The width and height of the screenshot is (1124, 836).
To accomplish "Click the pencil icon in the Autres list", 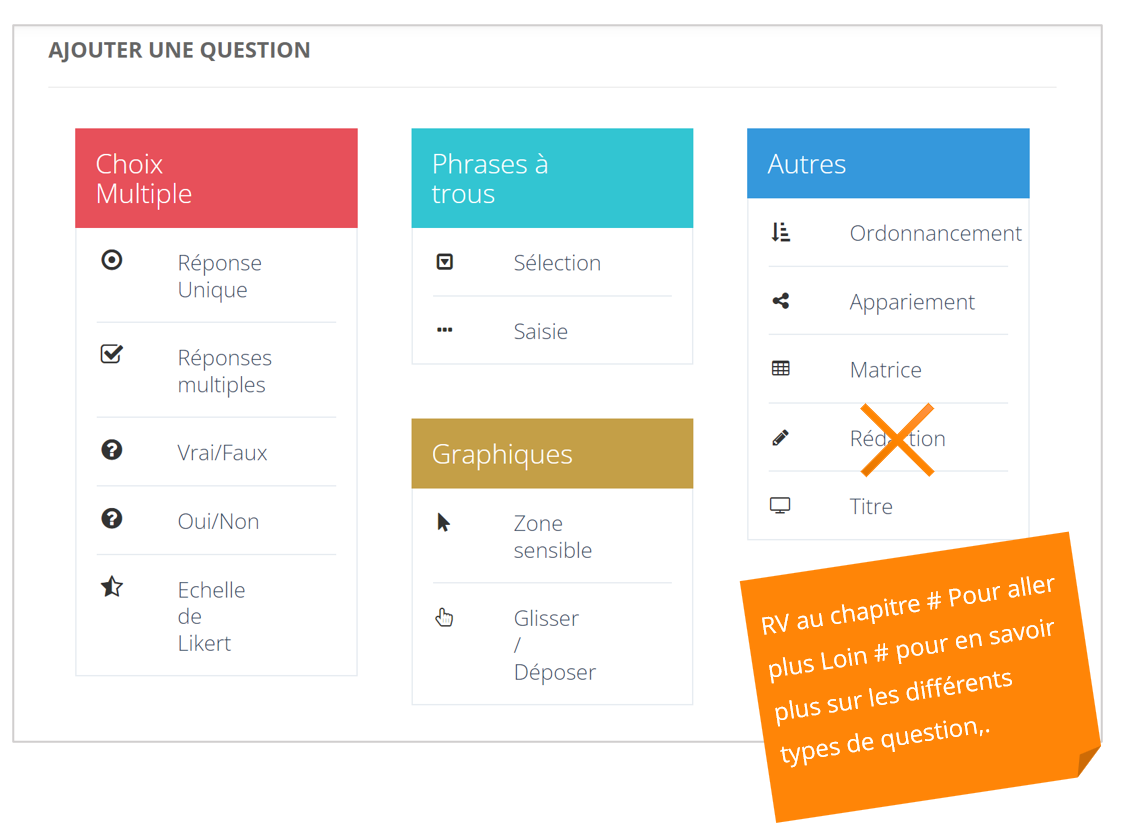I will point(781,438).
